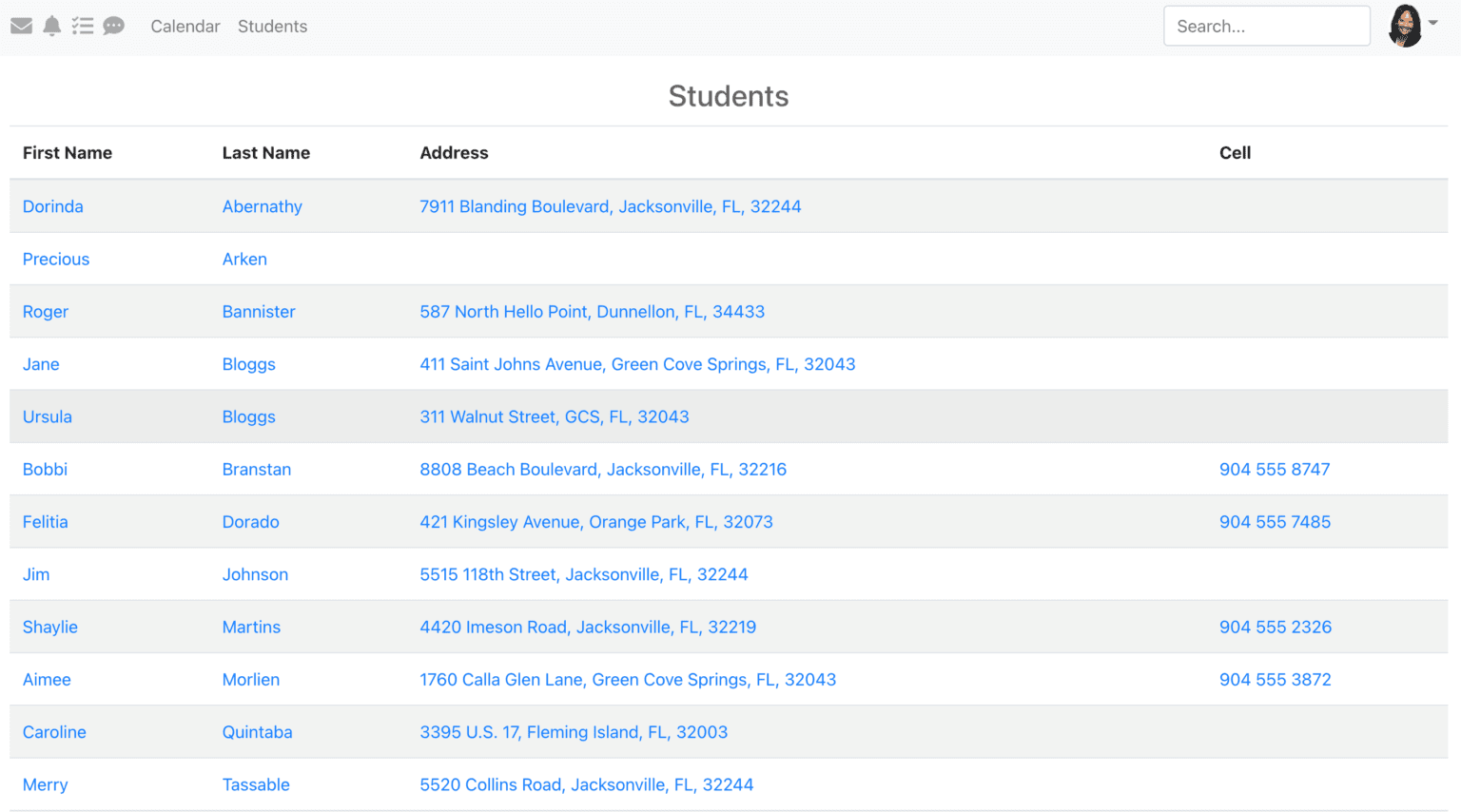Image resolution: width=1461 pixels, height=812 pixels.
Task: Open the mail envelope icon
Action: 21,26
